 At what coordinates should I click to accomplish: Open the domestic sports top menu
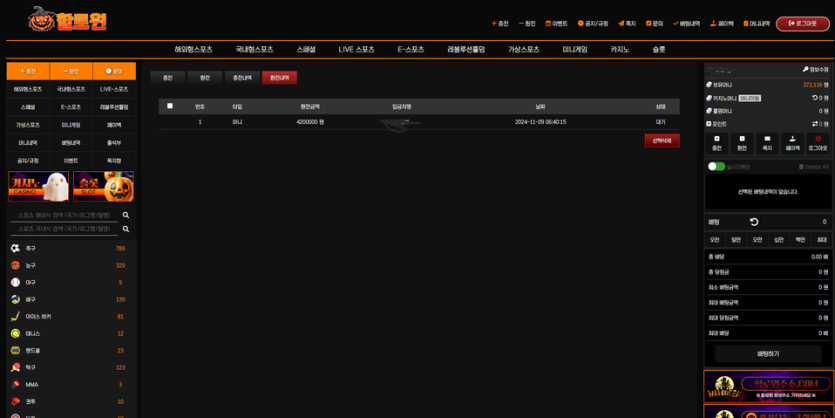pyautogui.click(x=254, y=50)
